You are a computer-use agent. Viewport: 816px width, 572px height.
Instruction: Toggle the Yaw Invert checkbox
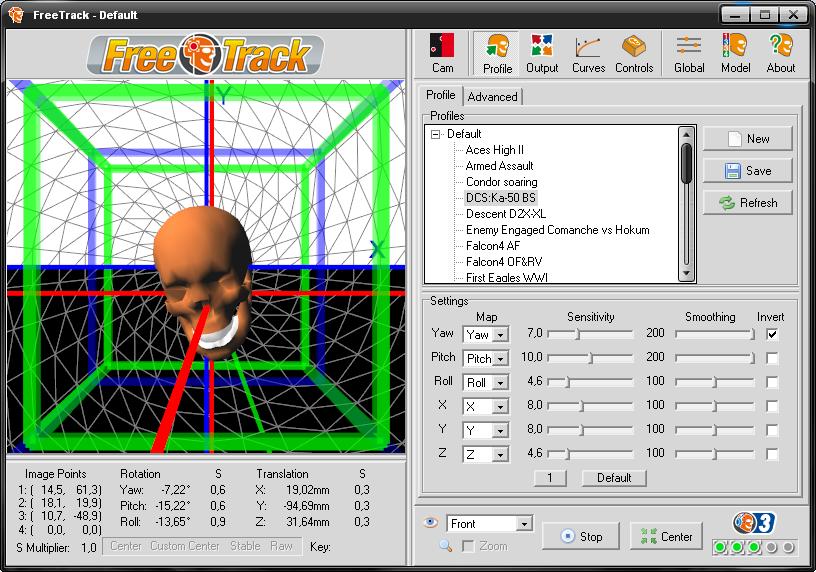point(772,334)
